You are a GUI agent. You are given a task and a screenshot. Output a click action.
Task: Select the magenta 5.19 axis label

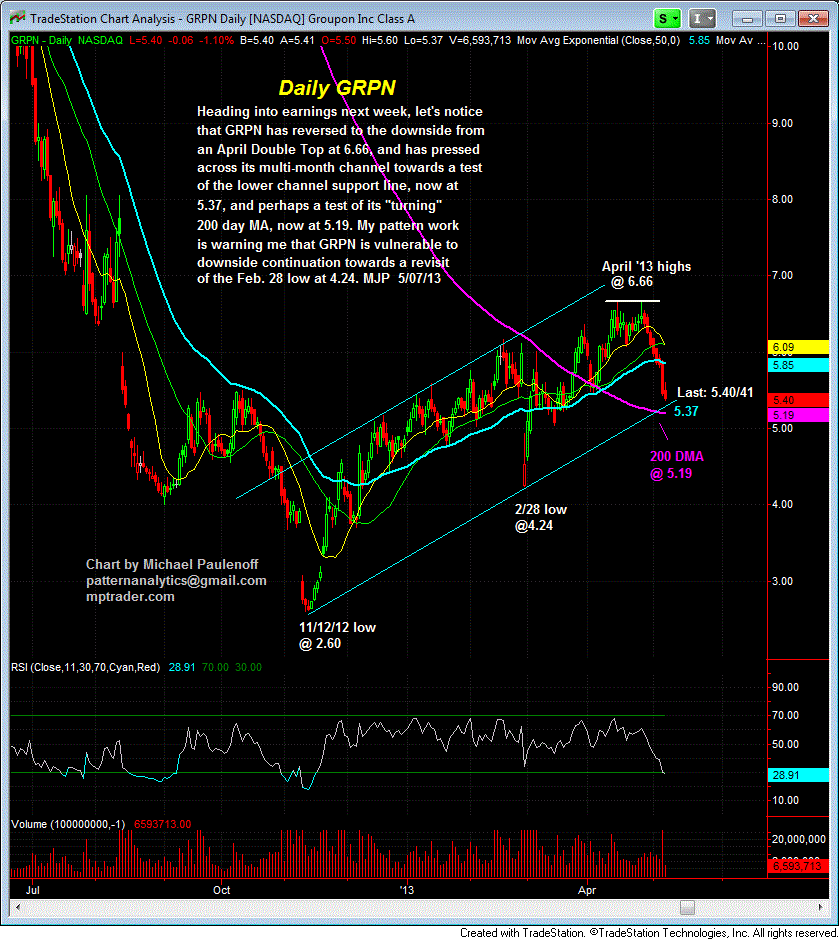[798, 415]
